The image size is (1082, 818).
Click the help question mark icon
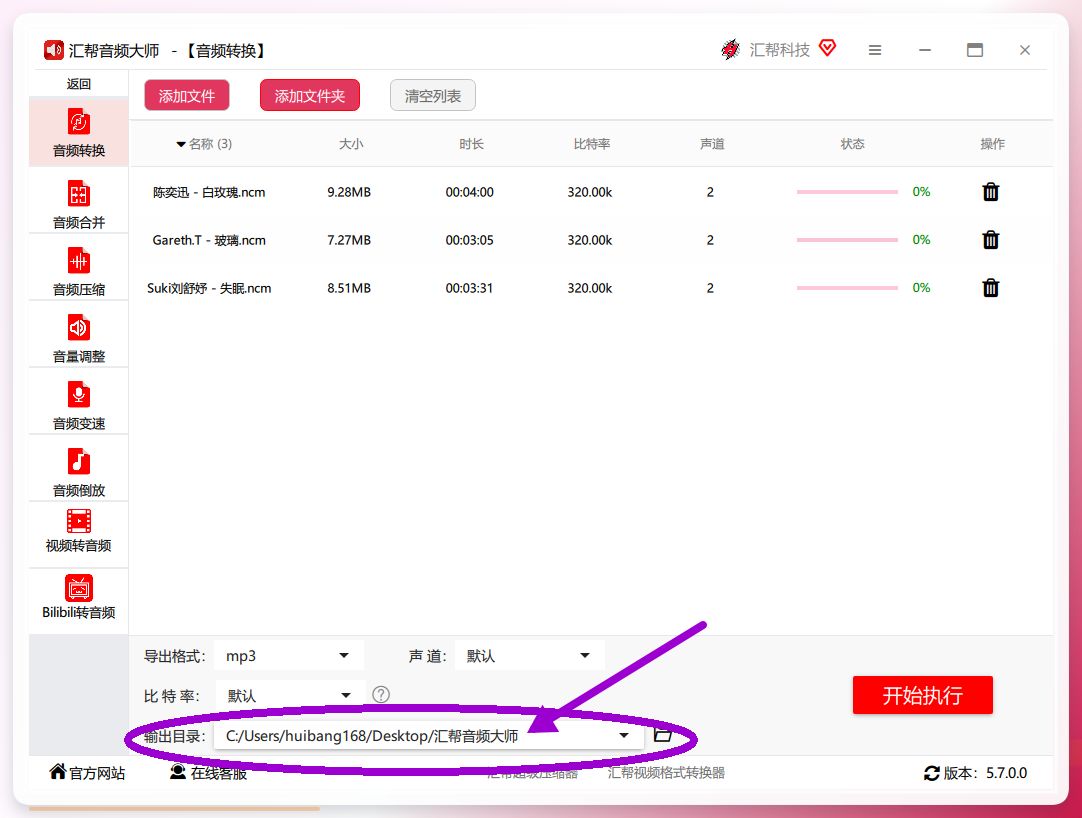[x=381, y=694]
